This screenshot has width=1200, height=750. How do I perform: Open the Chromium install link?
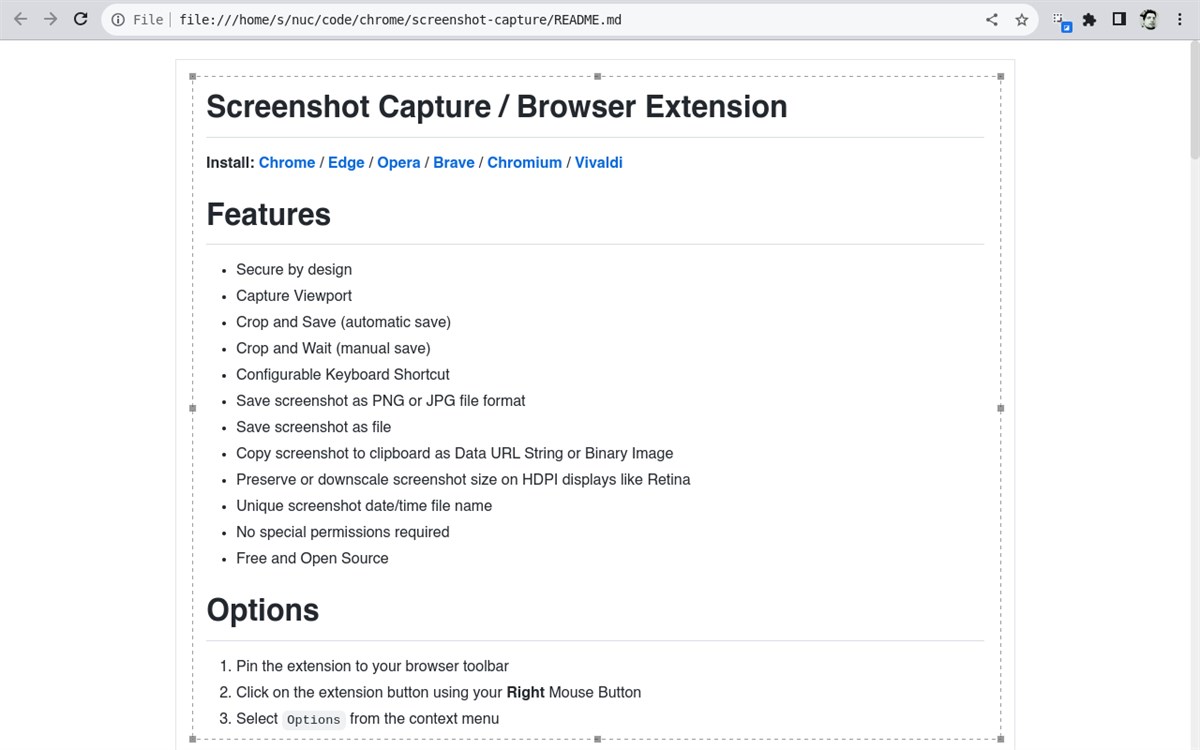click(524, 162)
